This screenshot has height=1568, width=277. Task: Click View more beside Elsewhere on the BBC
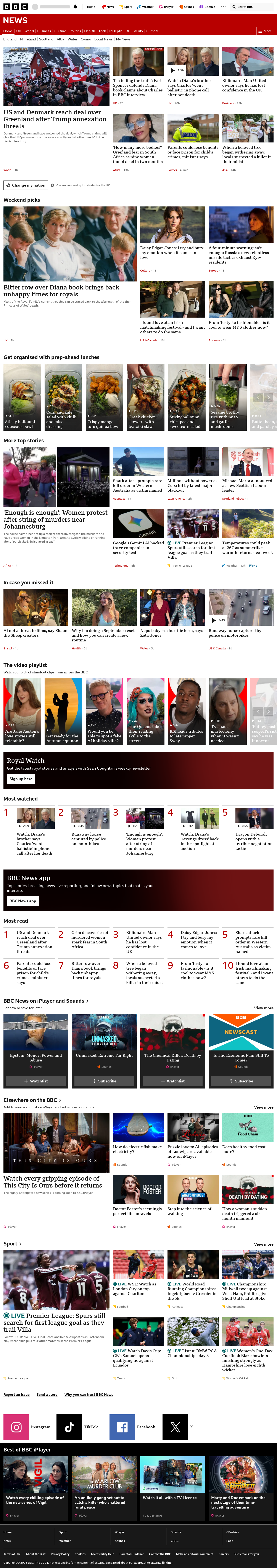pyautogui.click(x=264, y=1107)
